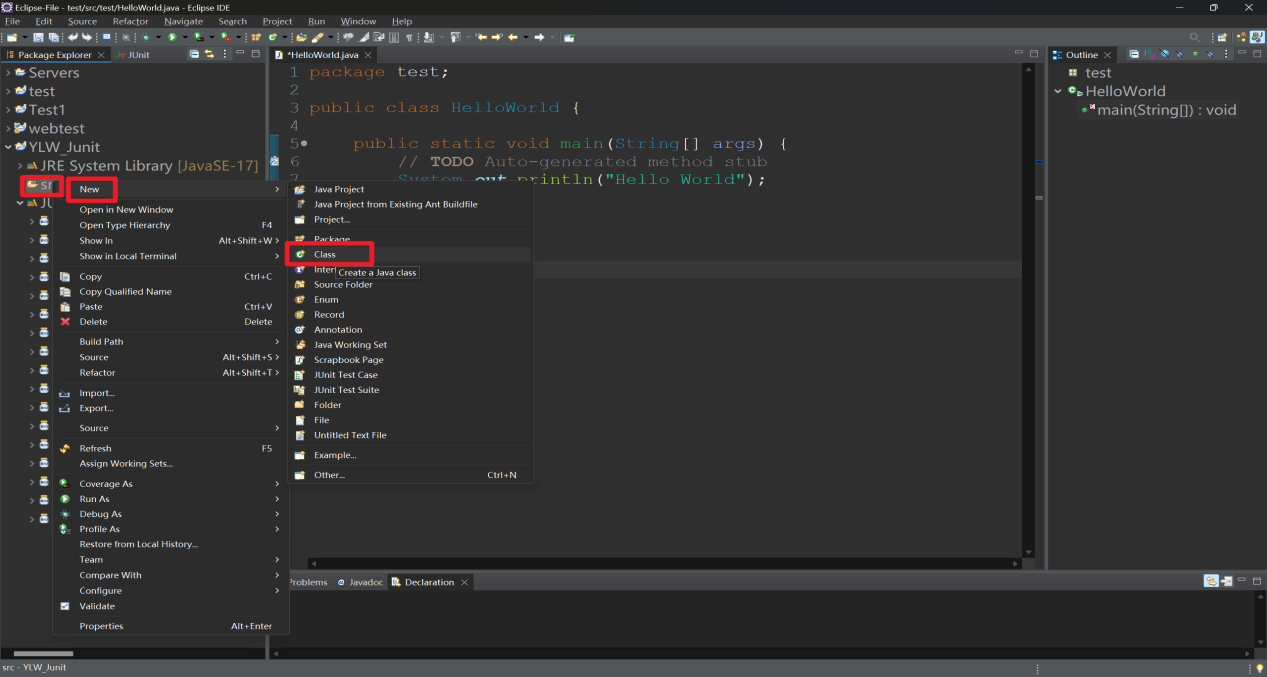Image resolution: width=1267 pixels, height=677 pixels.
Task: Launch Debug with the bug icon
Action: [x=145, y=37]
